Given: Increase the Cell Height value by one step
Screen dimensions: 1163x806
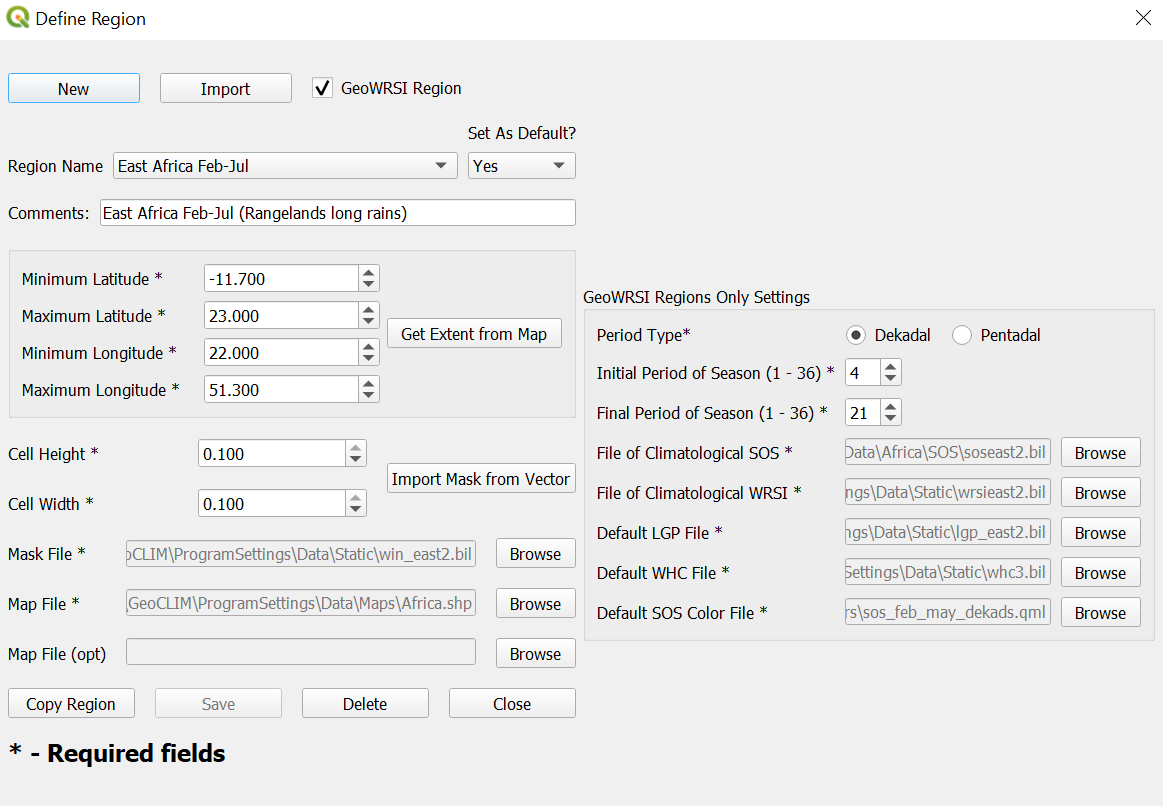Looking at the screenshot, I should pyautogui.click(x=356, y=447).
